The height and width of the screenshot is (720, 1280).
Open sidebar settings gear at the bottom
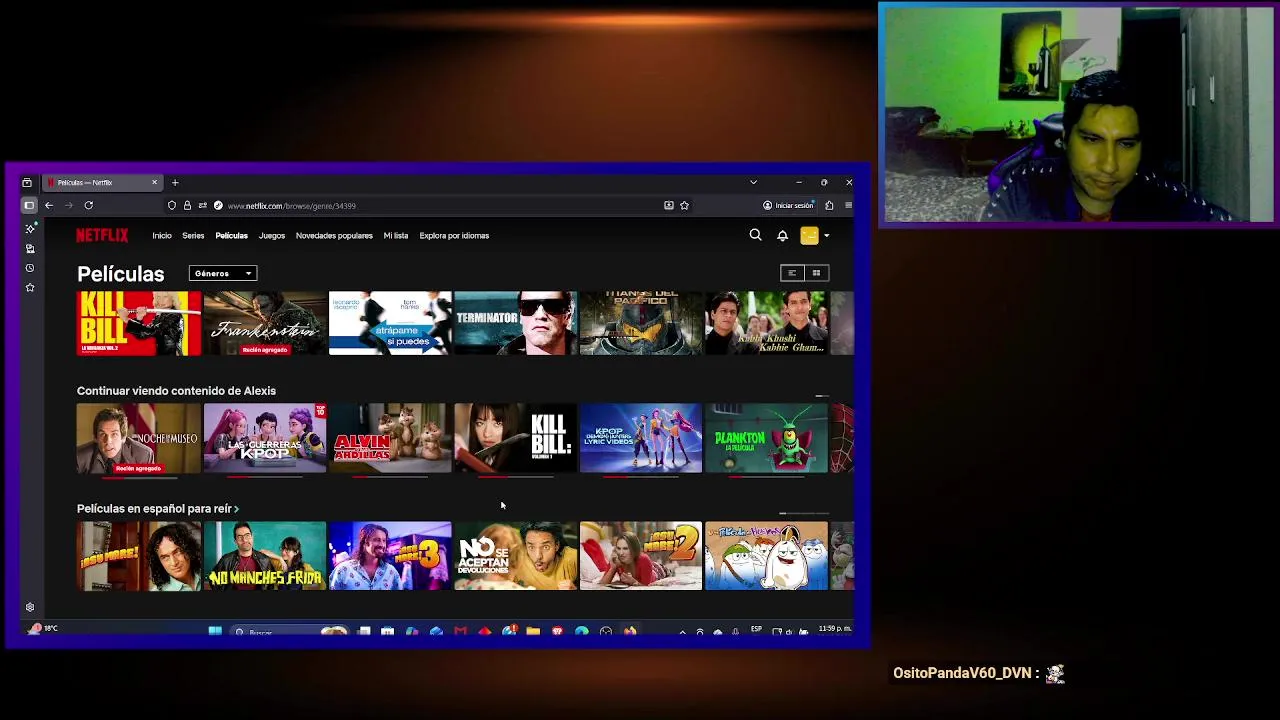point(30,607)
